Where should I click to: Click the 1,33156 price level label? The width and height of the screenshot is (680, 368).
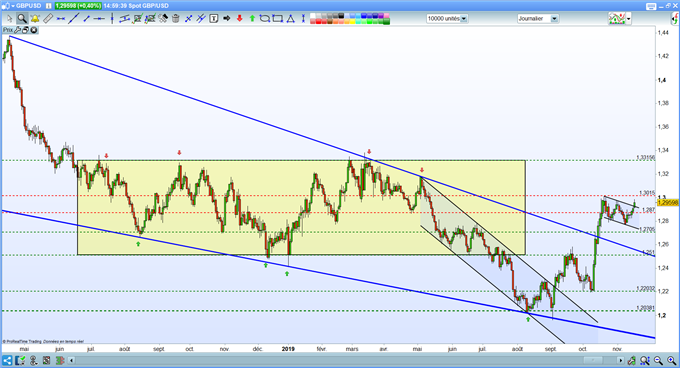click(x=646, y=157)
